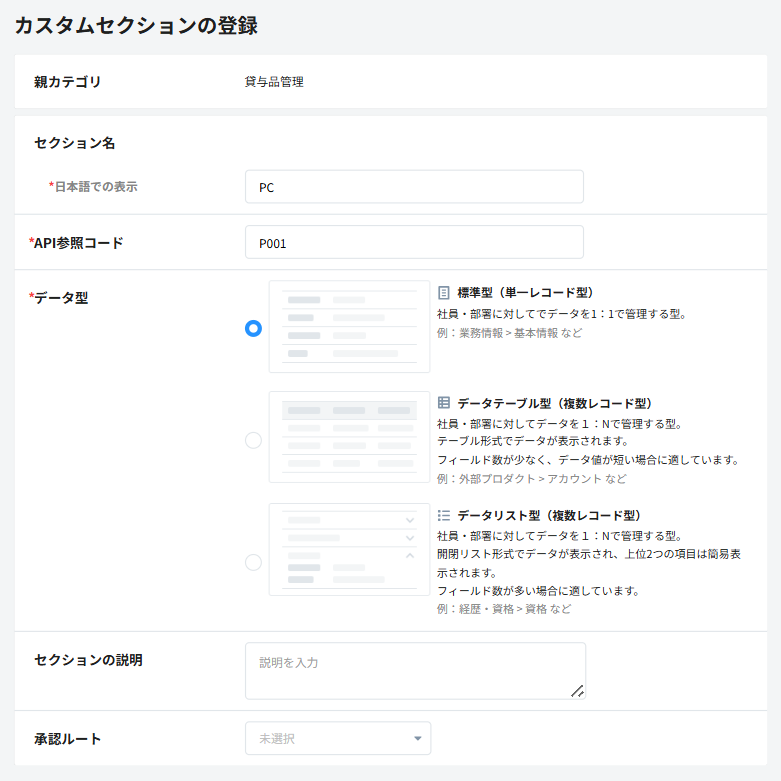Select the 標準型 radio button
This screenshot has height=781, width=781.
[x=254, y=328]
